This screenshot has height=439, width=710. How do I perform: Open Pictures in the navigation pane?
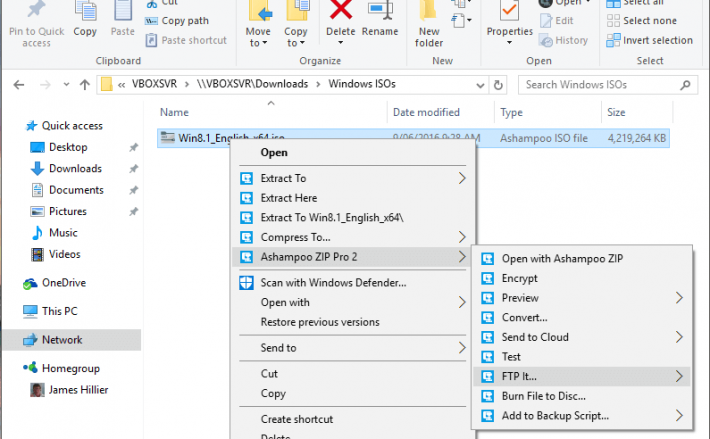(67, 211)
